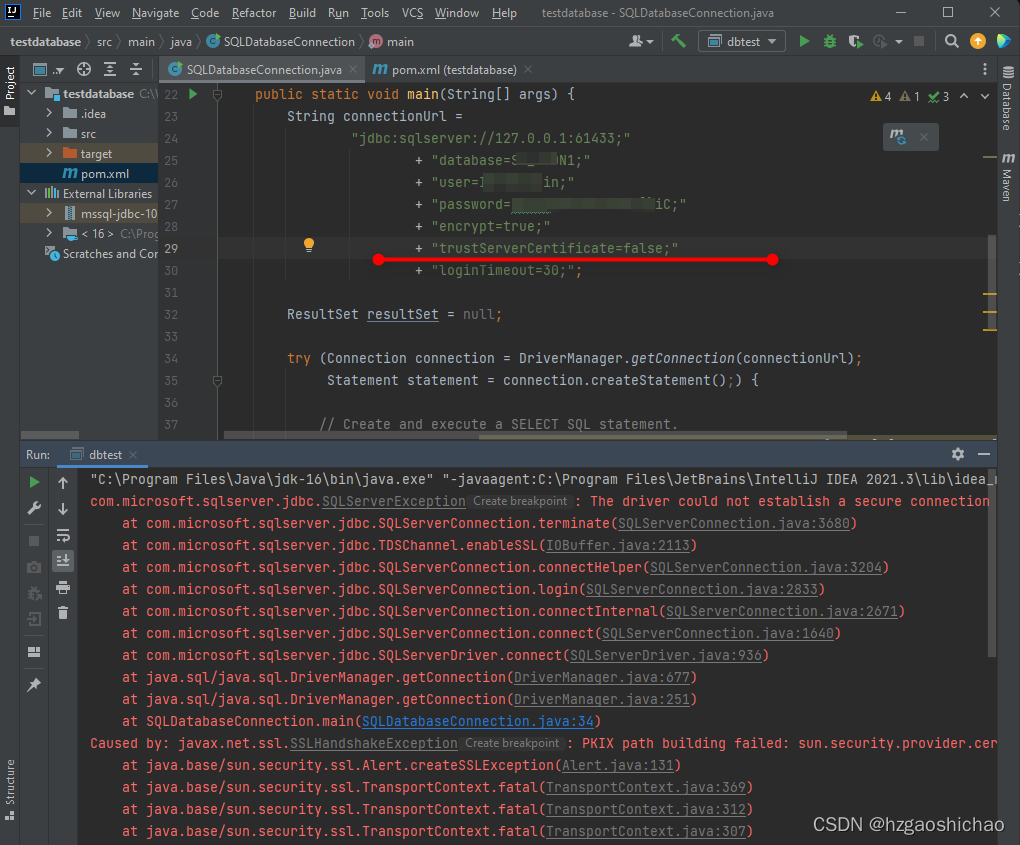1020x845 pixels.
Task: Run with coverage icon in toolbar
Action: point(855,42)
